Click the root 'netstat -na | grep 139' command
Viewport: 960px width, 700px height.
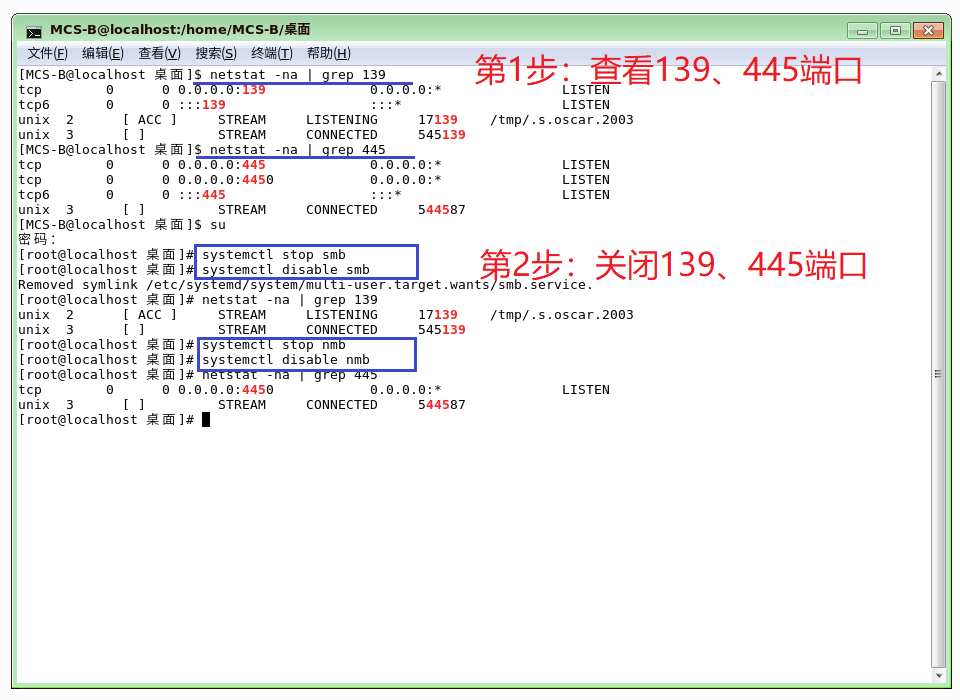[290, 299]
